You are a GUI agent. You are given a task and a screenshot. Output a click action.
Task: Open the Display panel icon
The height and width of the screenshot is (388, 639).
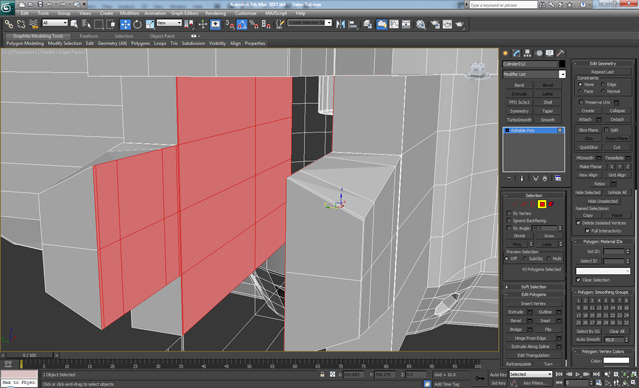pyautogui.click(x=550, y=53)
